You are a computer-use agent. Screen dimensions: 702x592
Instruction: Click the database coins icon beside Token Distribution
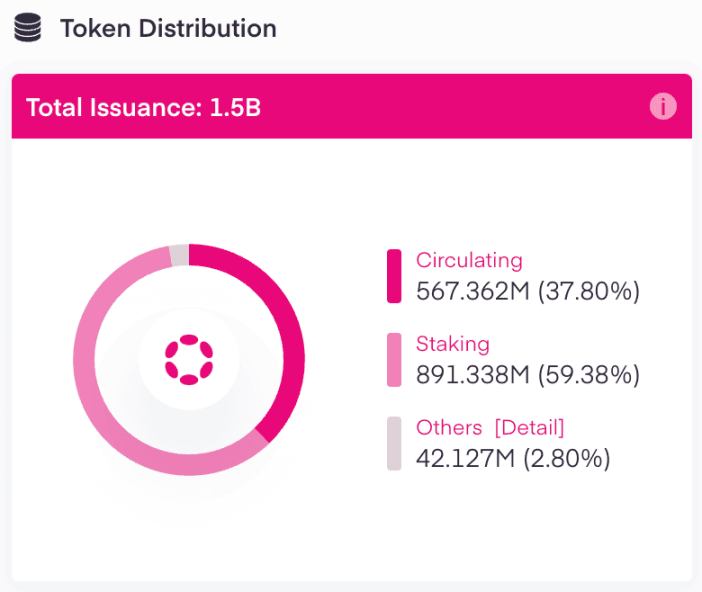tap(28, 28)
